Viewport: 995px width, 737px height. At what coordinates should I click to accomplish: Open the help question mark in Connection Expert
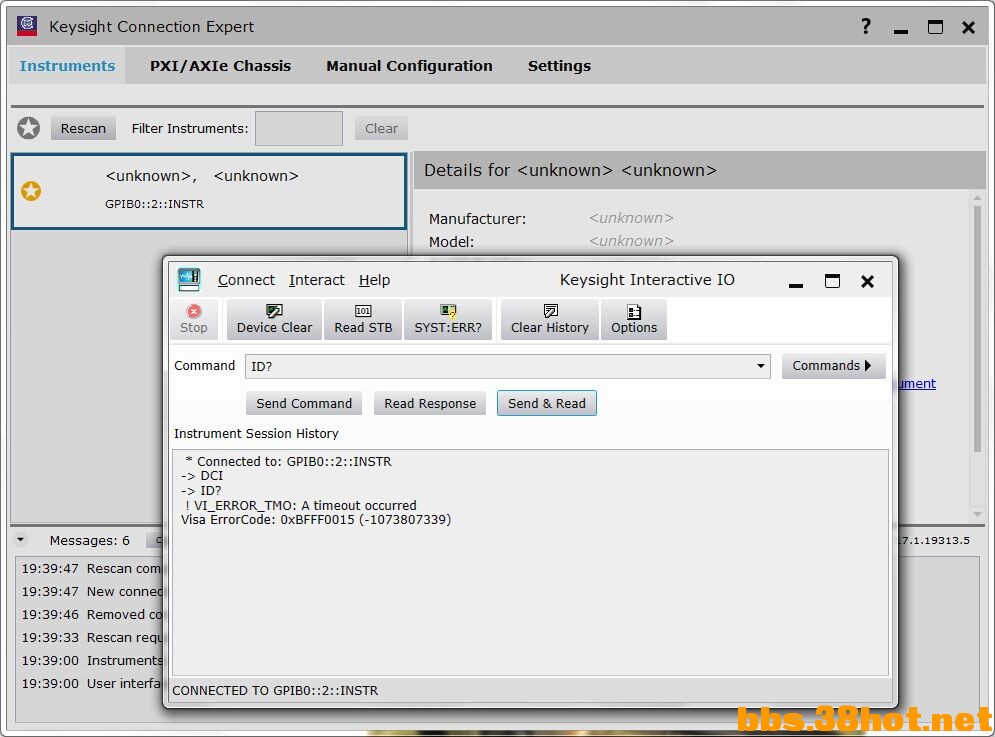866,27
